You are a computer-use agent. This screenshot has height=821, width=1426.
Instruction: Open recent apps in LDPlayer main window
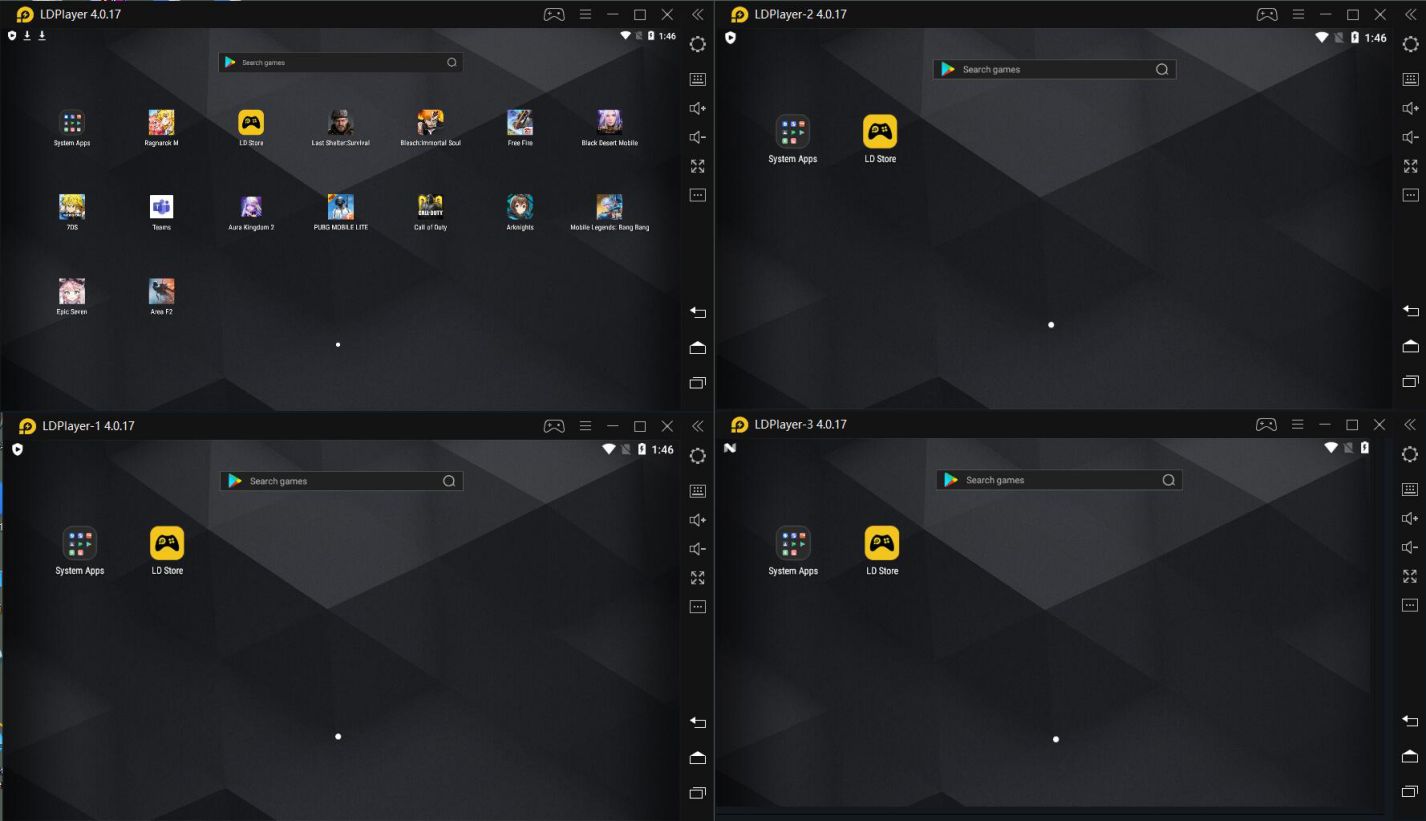698,383
